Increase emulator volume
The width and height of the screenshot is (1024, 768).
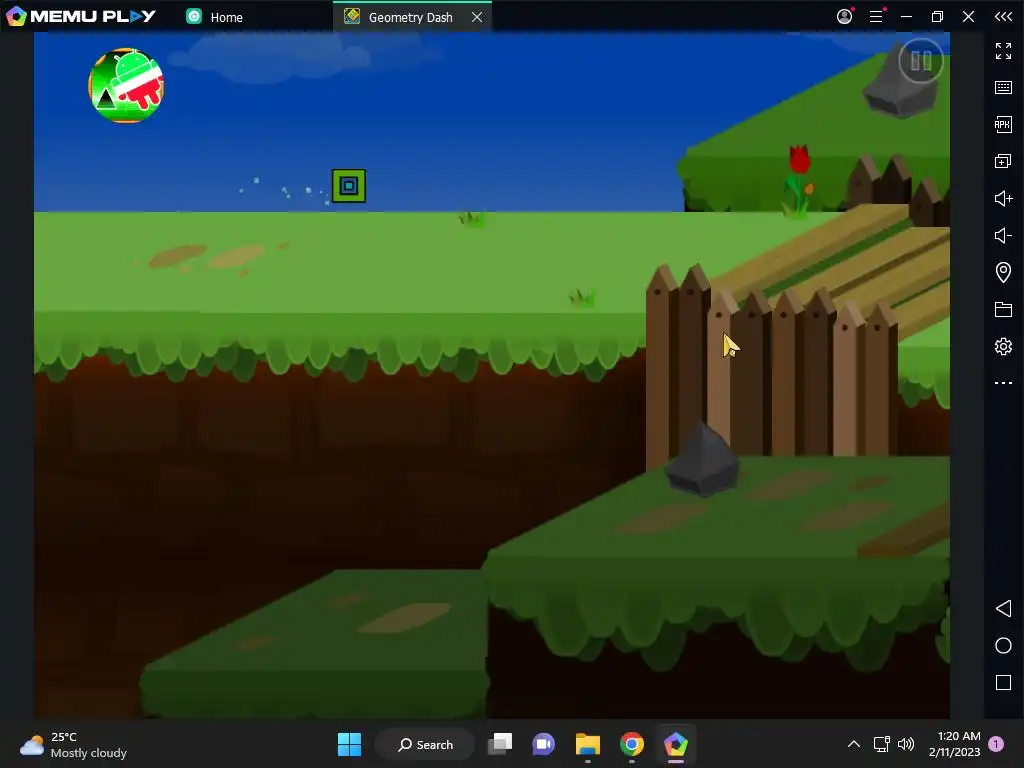tap(1003, 199)
